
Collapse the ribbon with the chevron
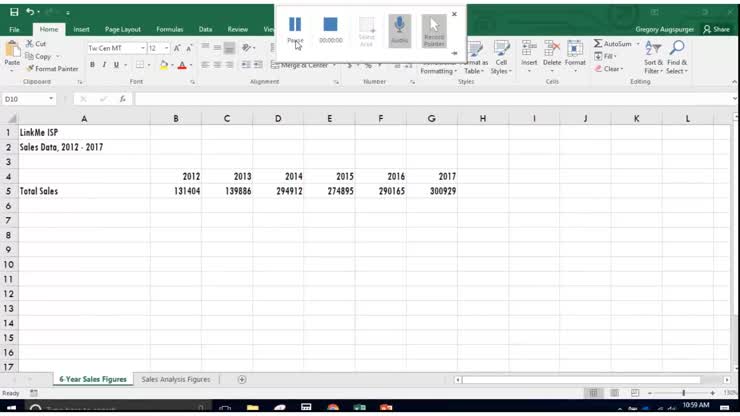(x=734, y=82)
